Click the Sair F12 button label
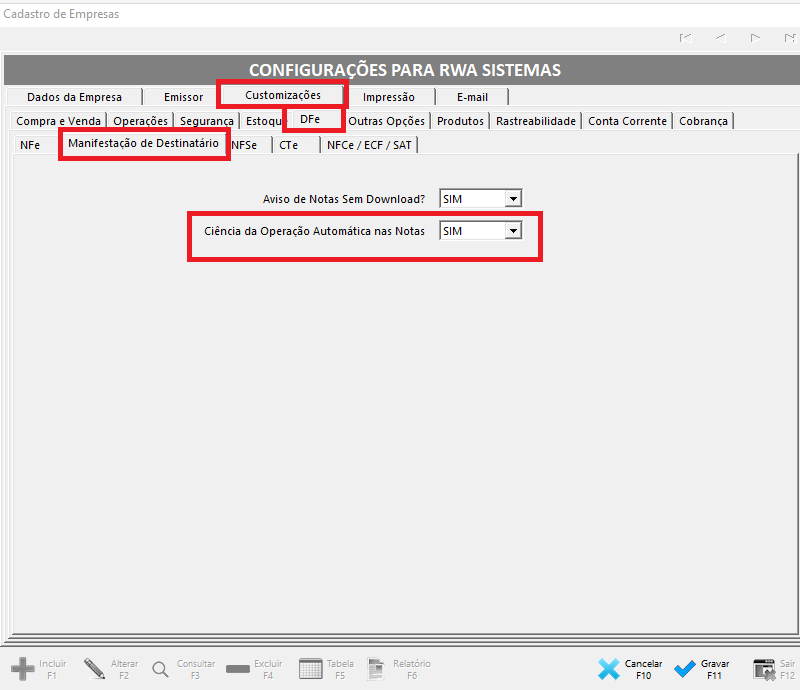The width and height of the screenshot is (800, 690). pyautogui.click(x=787, y=670)
